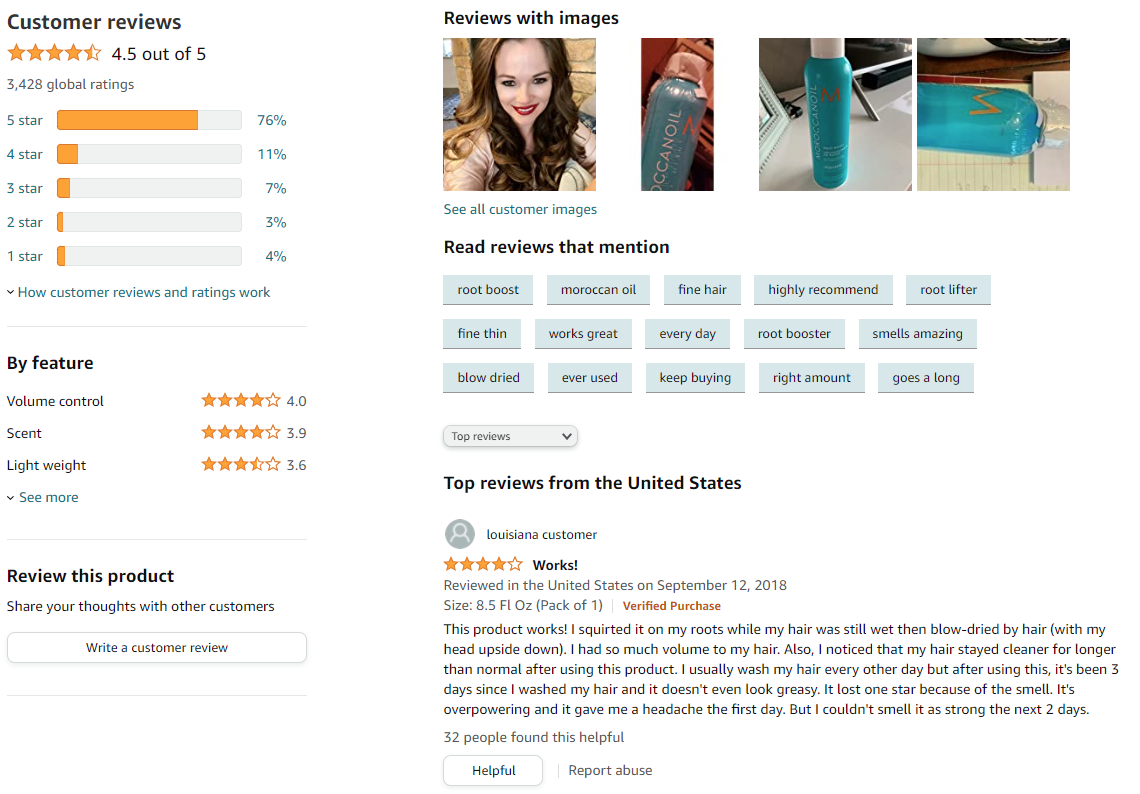Image resolution: width=1140 pixels, height=794 pixels.
Task: Click louisiana customer profile avatar
Action: click(x=459, y=534)
